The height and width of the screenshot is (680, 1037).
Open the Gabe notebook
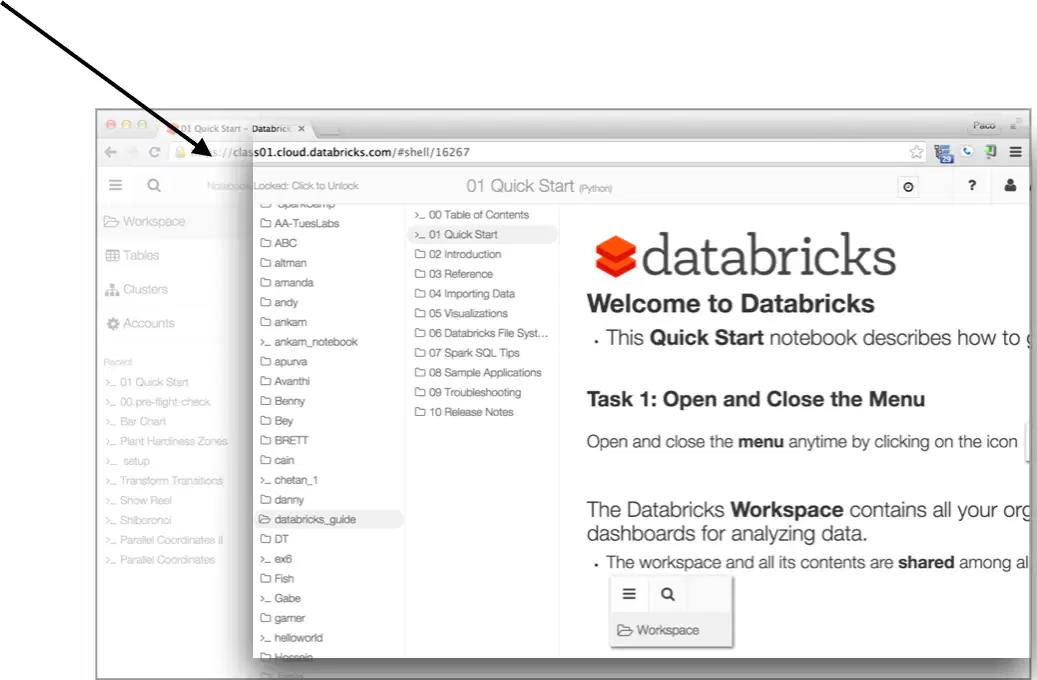(280, 599)
